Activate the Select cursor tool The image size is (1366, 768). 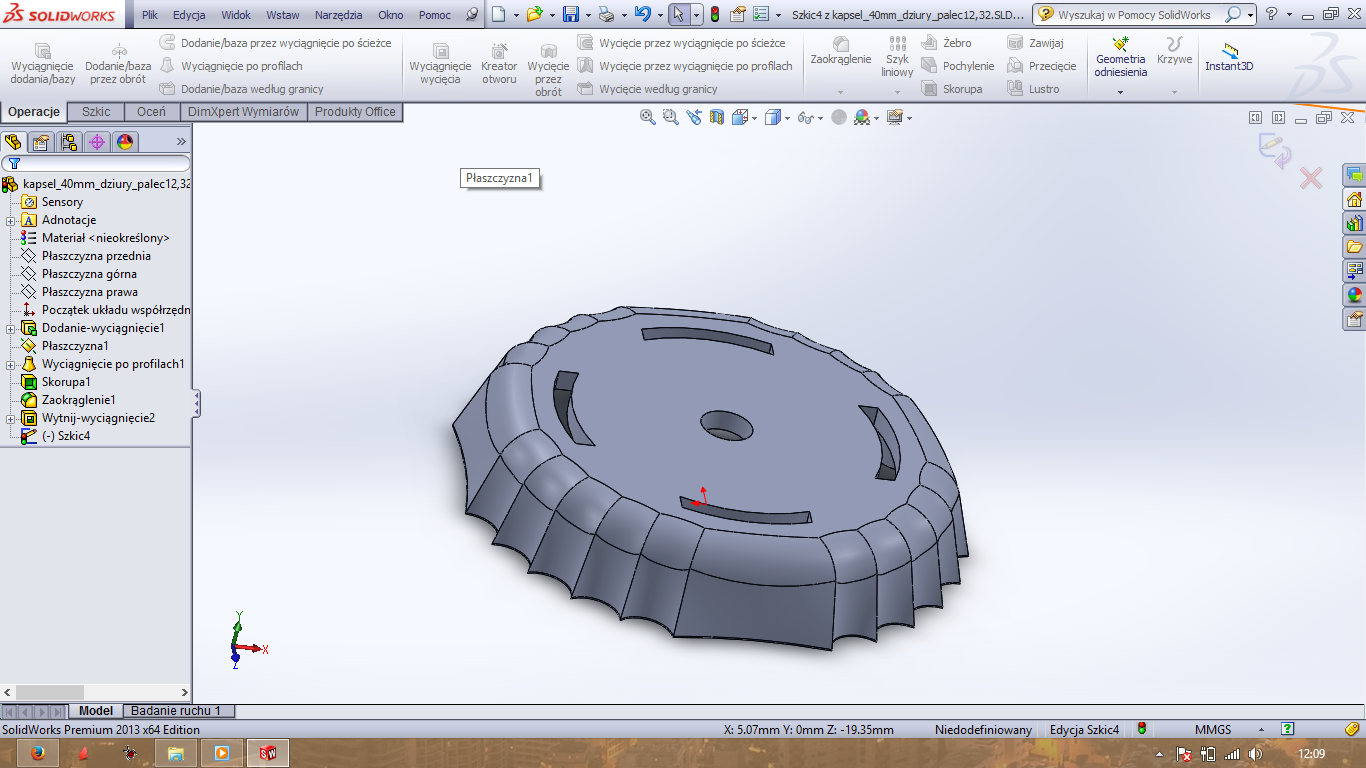coord(679,14)
